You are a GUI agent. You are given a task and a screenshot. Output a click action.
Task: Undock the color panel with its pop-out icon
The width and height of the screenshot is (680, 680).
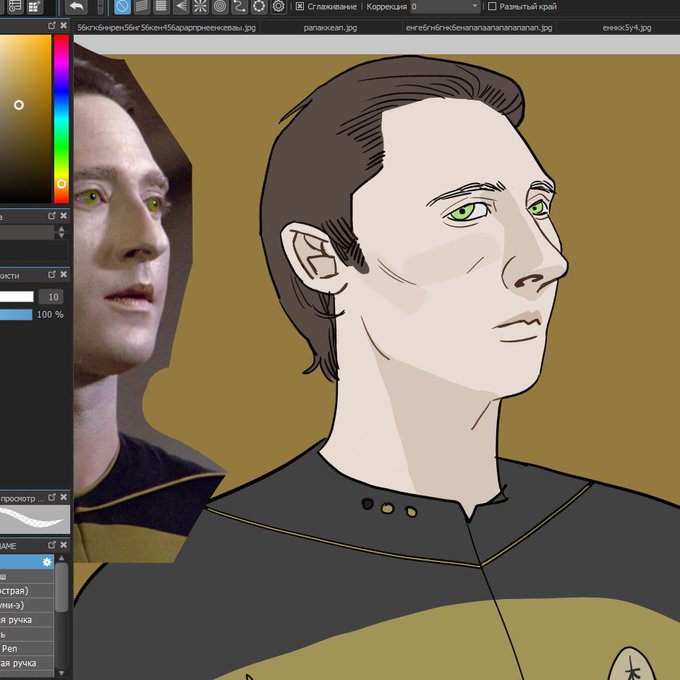52,26
